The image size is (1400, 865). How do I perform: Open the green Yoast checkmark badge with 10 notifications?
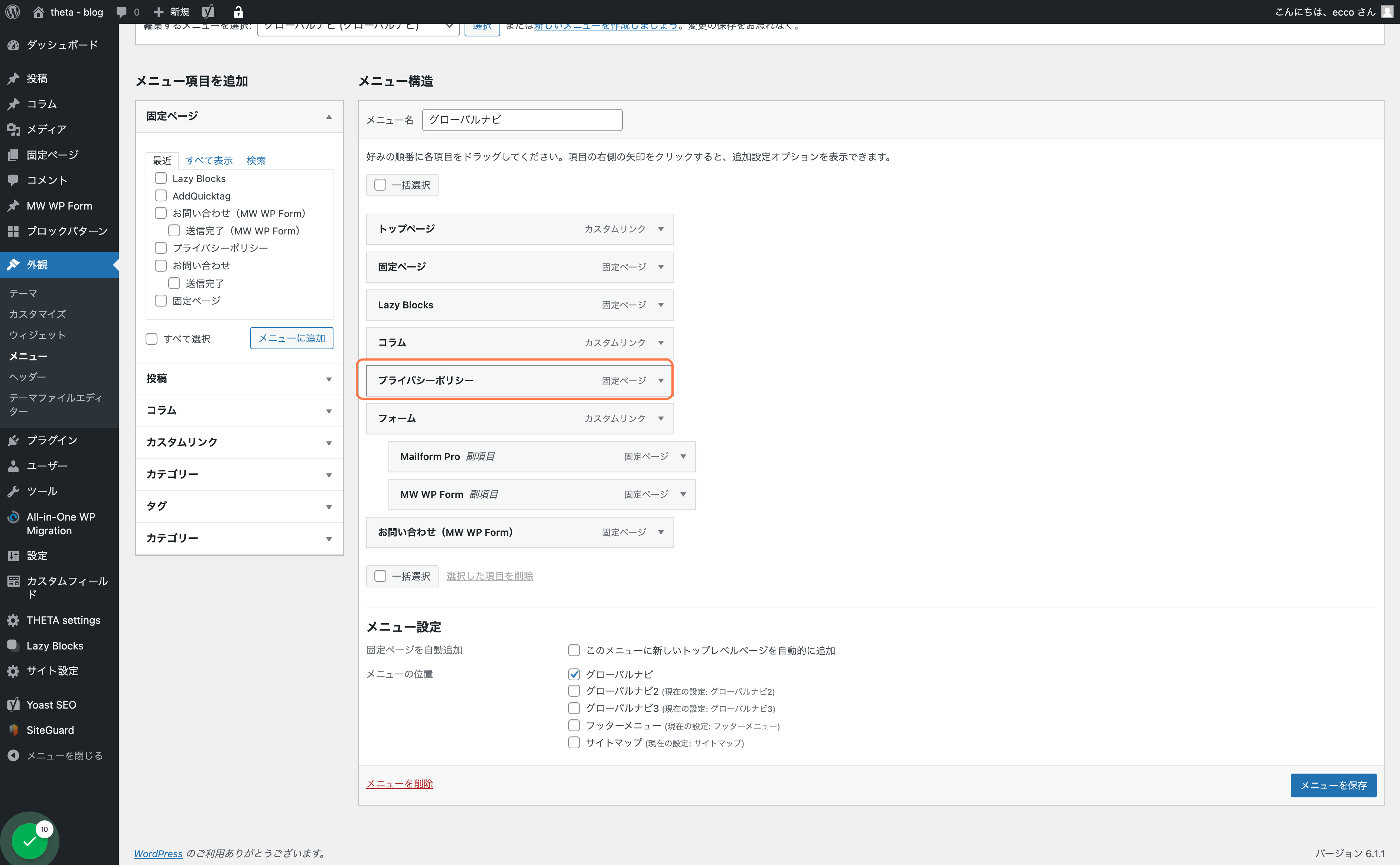(30, 841)
